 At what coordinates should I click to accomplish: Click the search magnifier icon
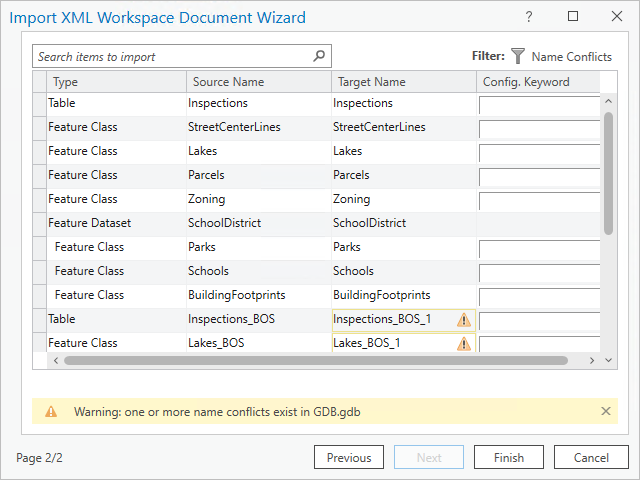319,57
